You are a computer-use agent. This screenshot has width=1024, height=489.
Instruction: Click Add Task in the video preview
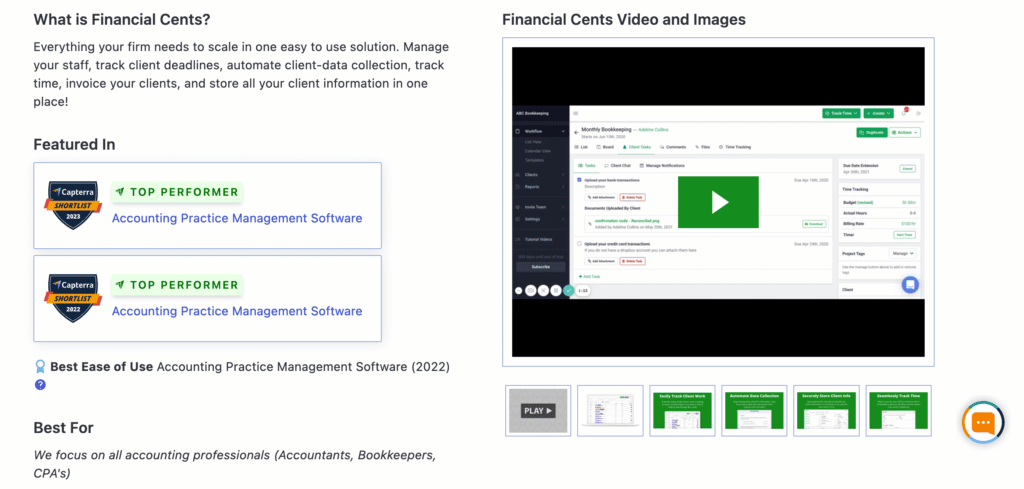(590, 277)
